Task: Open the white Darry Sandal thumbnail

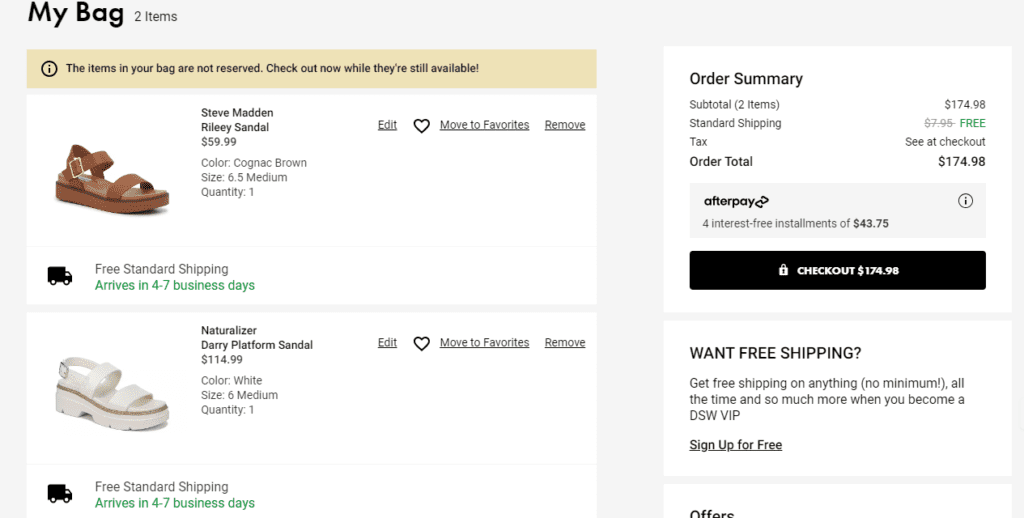Action: [x=112, y=394]
